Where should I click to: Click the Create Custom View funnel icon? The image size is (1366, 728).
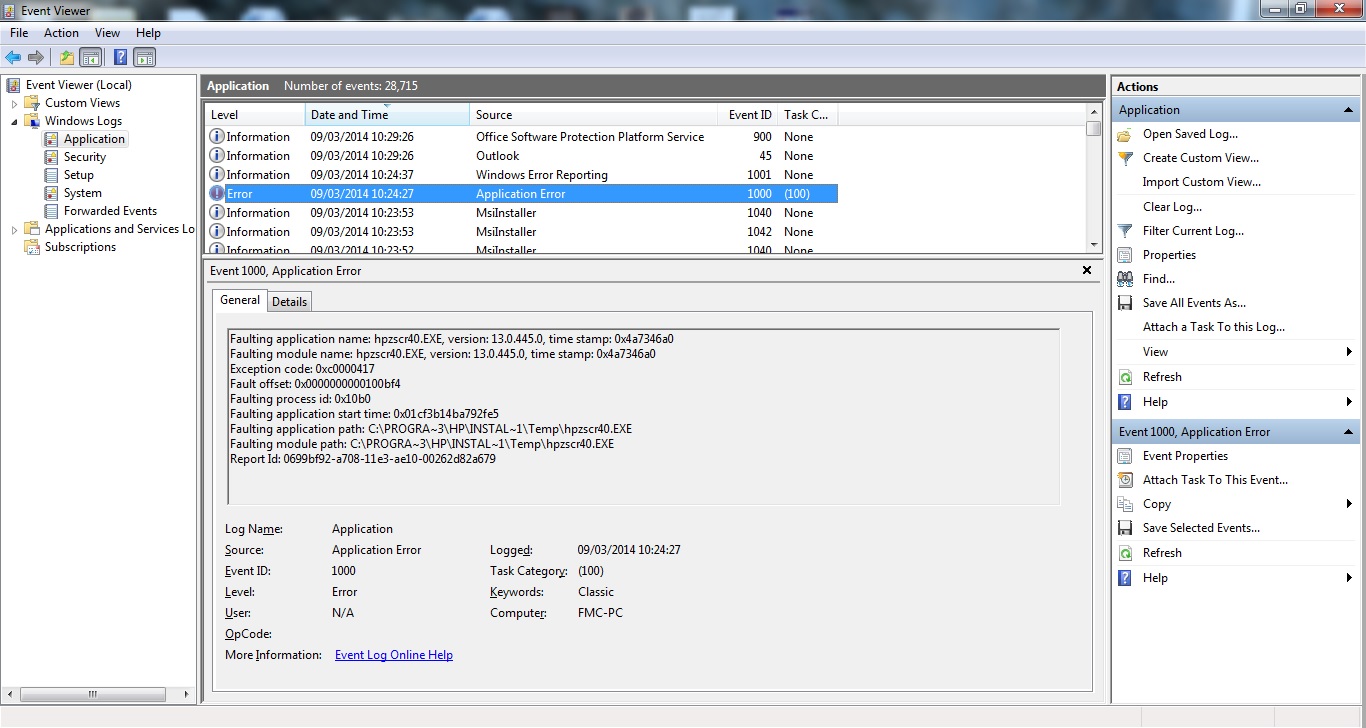click(1125, 158)
